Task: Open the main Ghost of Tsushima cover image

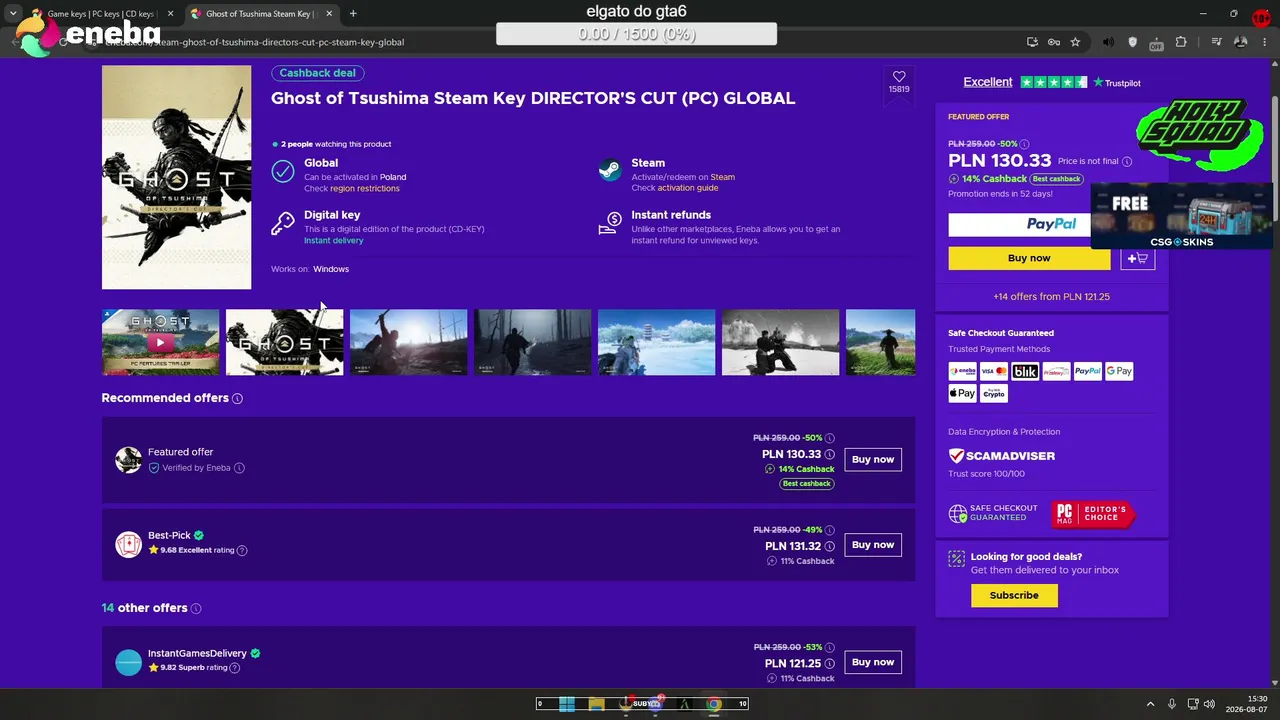Action: pos(176,177)
